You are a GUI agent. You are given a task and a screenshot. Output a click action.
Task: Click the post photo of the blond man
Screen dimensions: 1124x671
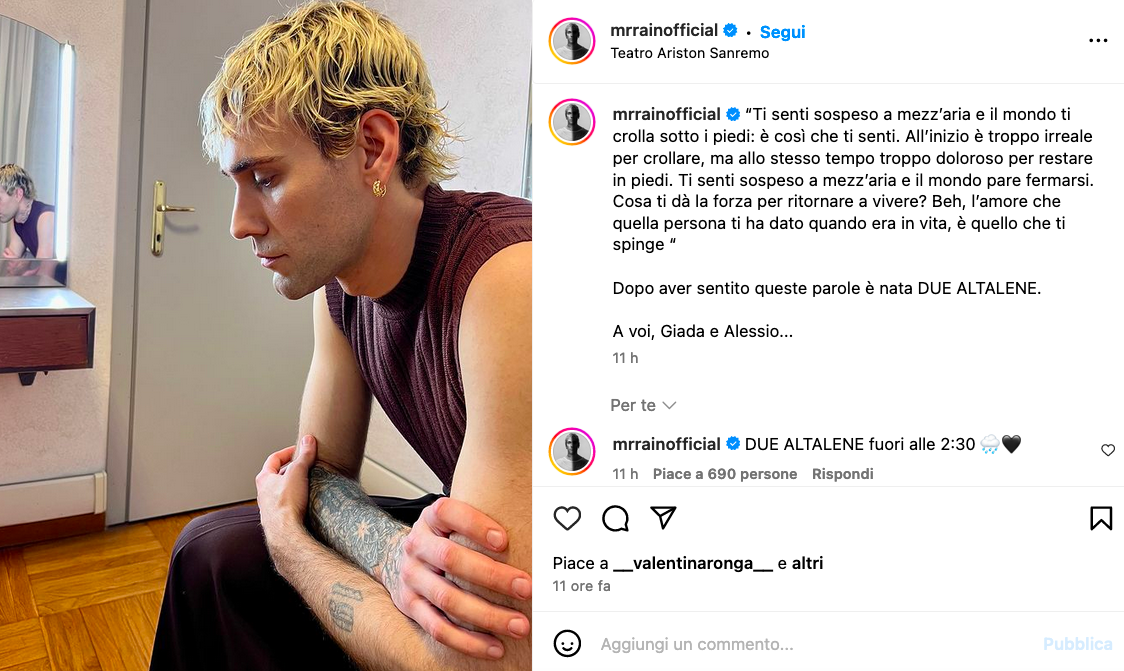click(x=266, y=336)
